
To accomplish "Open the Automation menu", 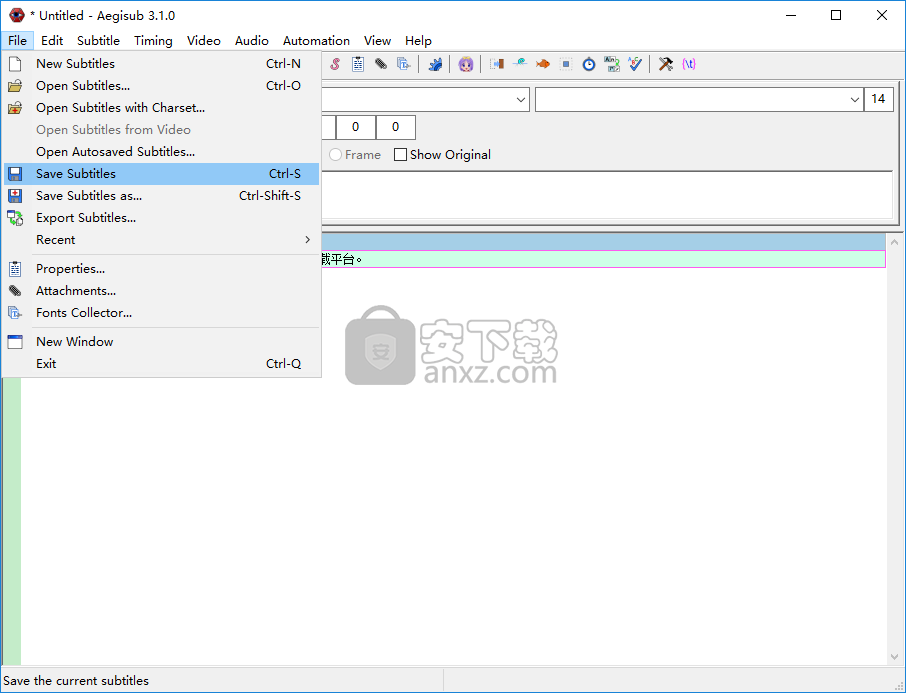I will (x=316, y=40).
